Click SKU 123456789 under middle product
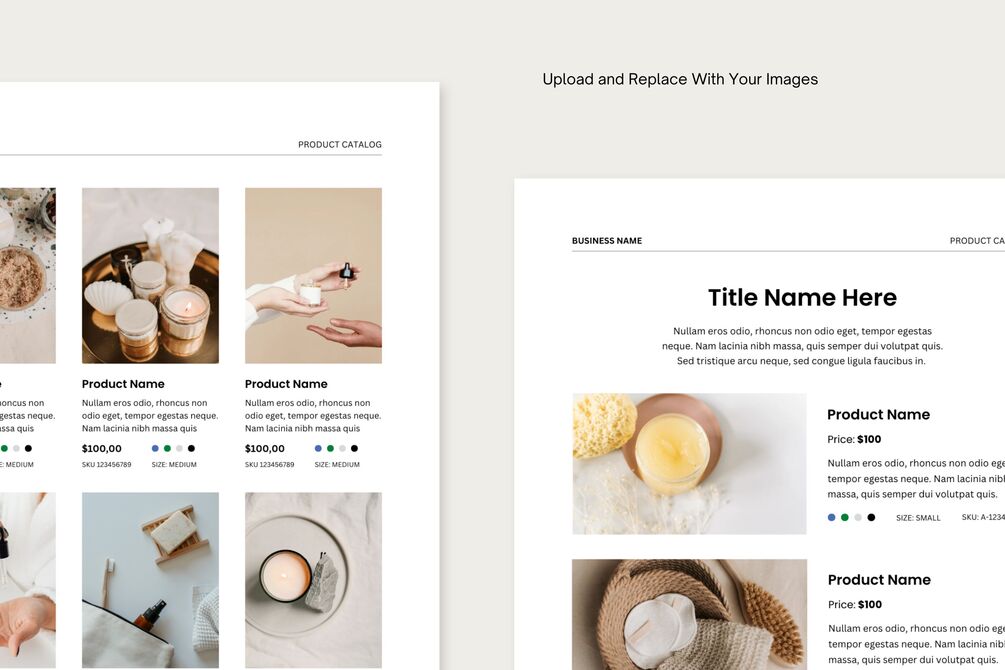This screenshot has height=670, width=1005. [x=106, y=464]
